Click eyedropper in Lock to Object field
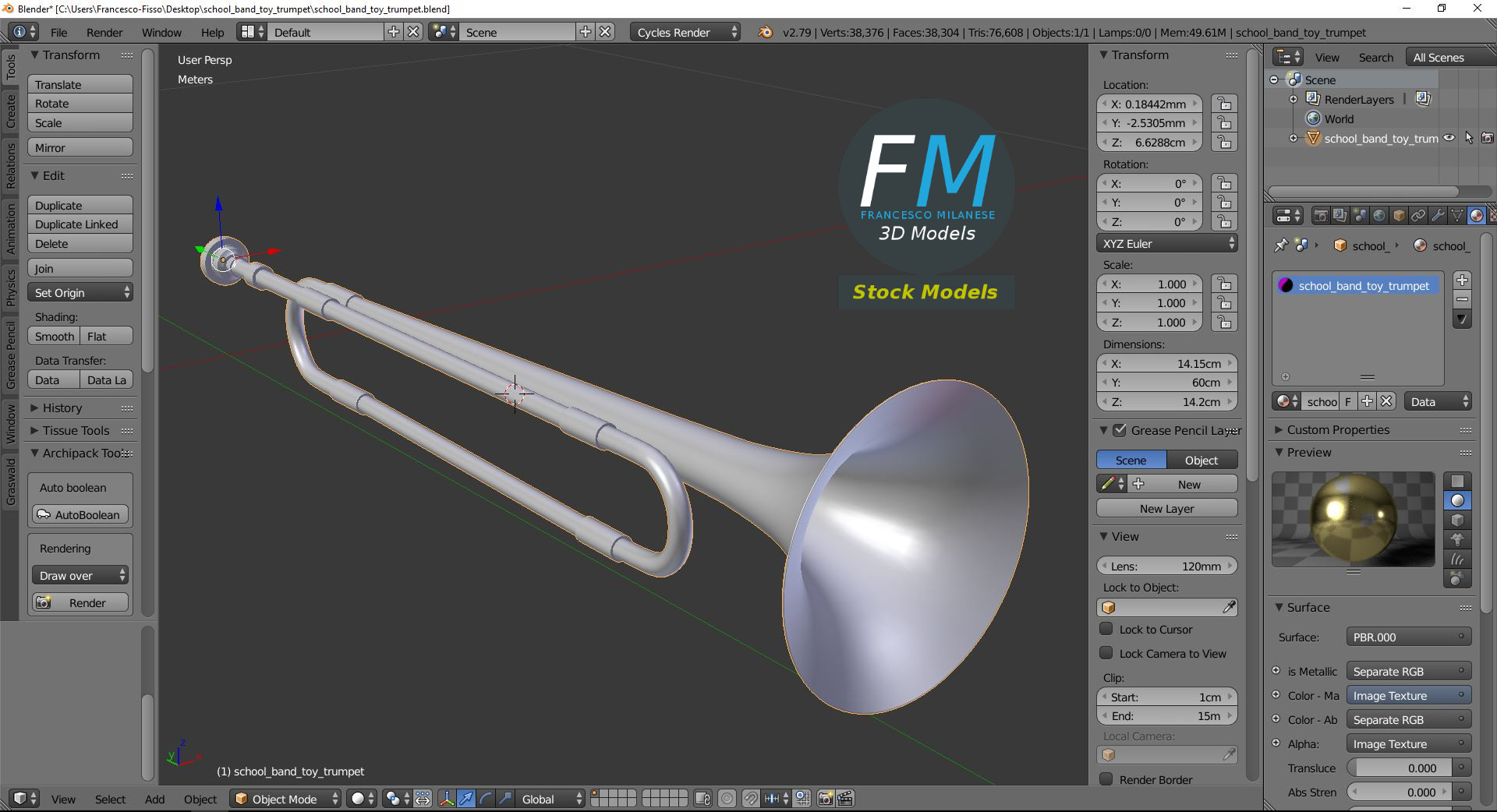The image size is (1497, 812). (x=1229, y=608)
